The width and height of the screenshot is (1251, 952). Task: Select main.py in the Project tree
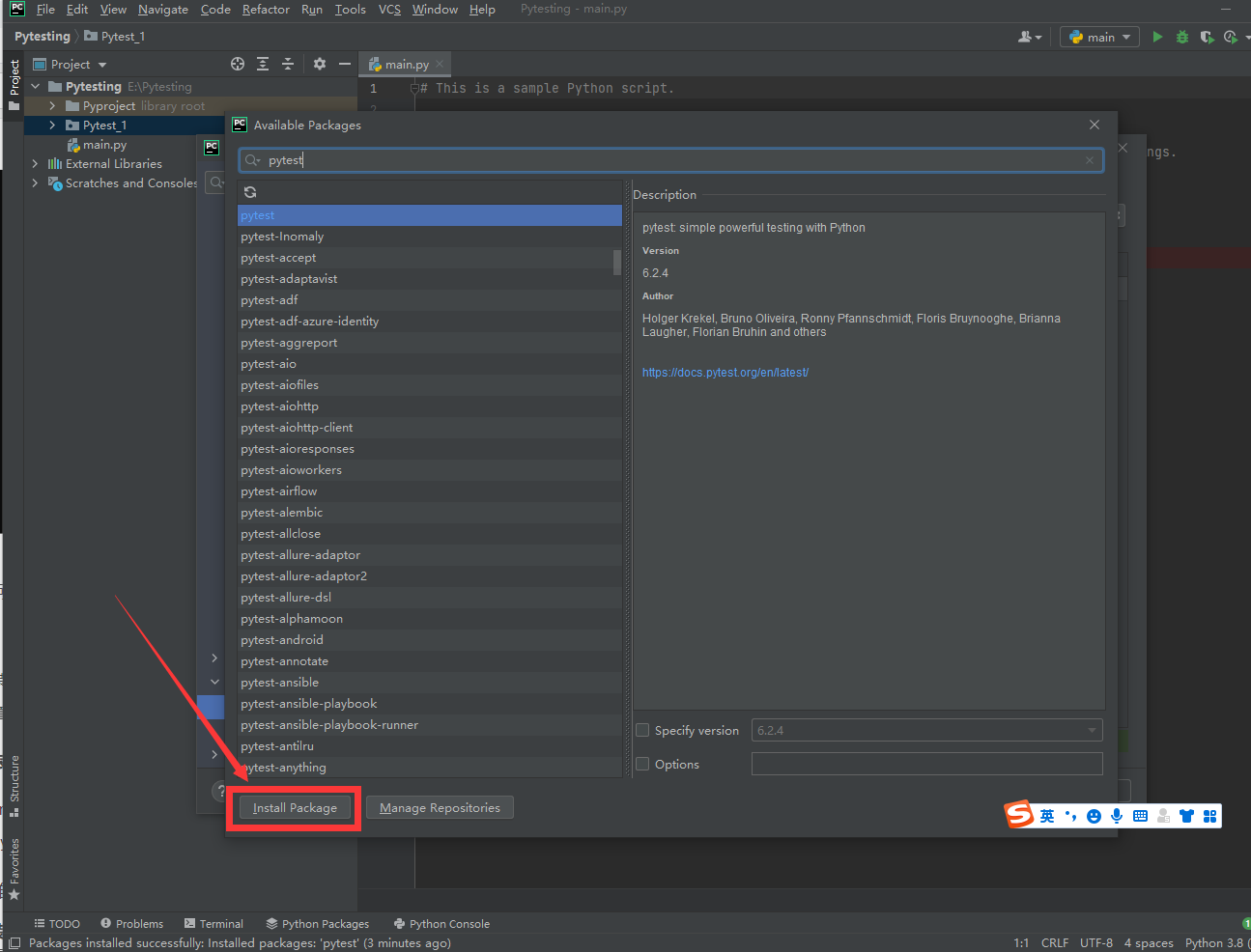pyautogui.click(x=104, y=145)
